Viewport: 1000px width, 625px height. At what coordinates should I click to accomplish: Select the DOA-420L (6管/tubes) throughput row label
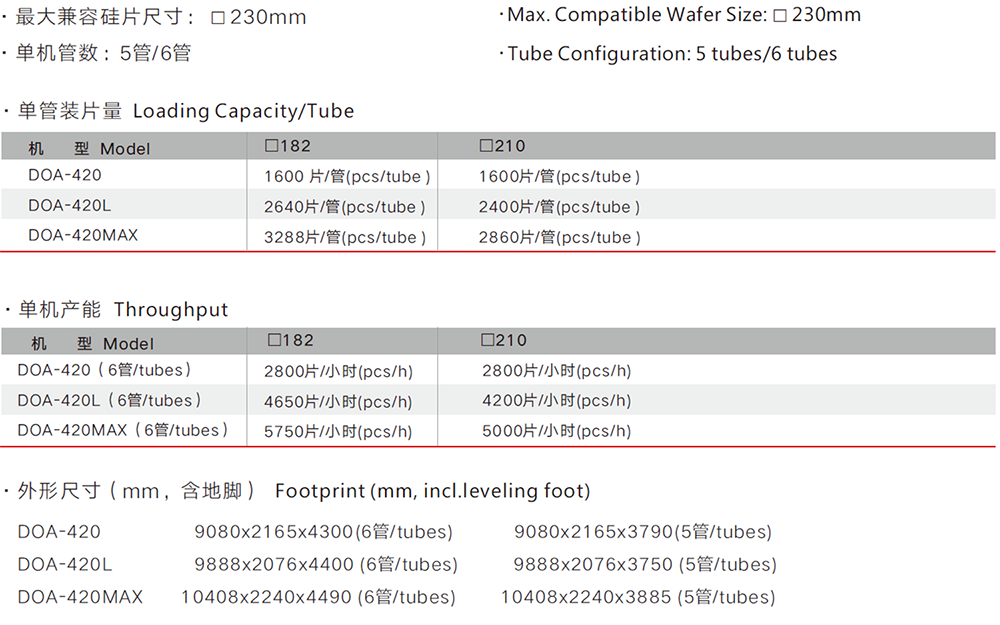coord(110,400)
